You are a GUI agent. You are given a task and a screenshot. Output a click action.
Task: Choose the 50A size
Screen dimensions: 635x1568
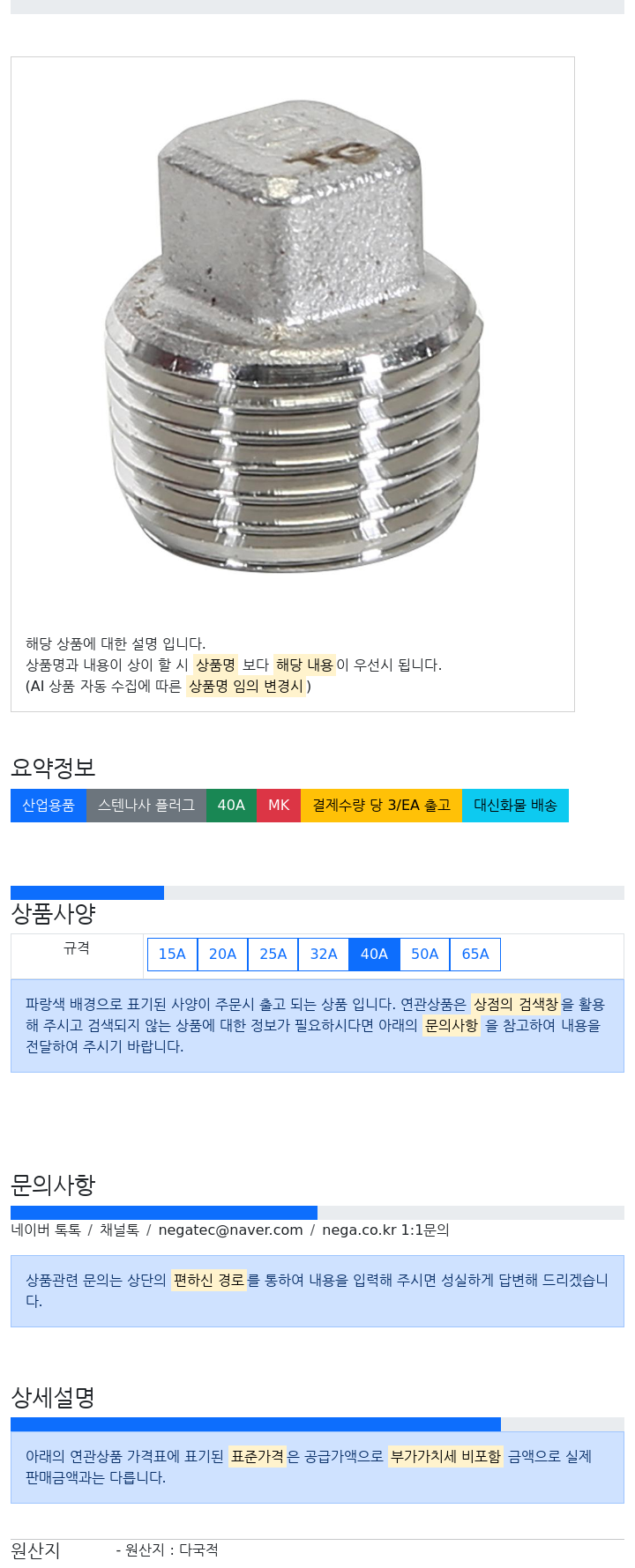click(x=424, y=954)
